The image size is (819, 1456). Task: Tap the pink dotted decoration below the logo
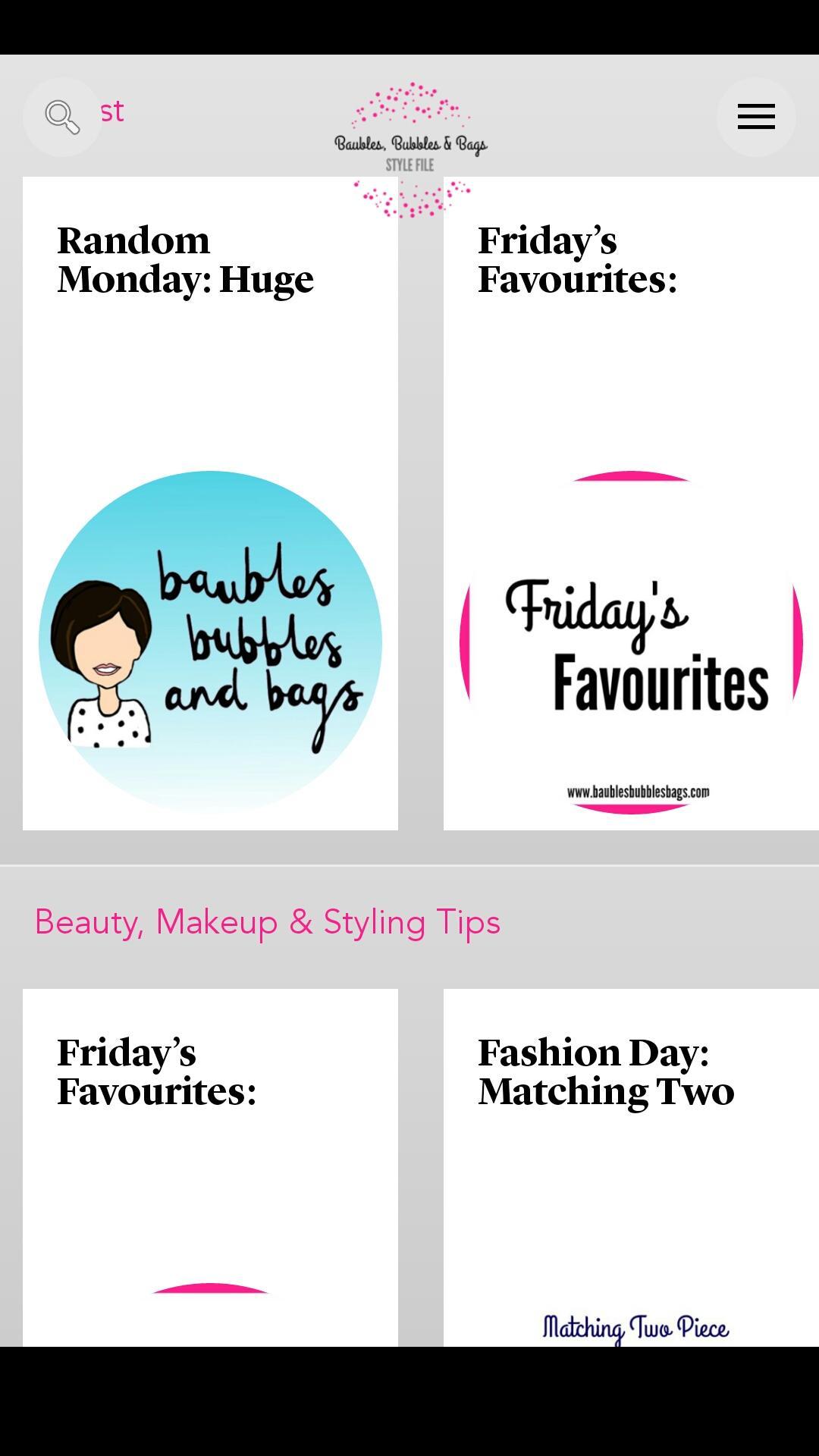point(412,199)
